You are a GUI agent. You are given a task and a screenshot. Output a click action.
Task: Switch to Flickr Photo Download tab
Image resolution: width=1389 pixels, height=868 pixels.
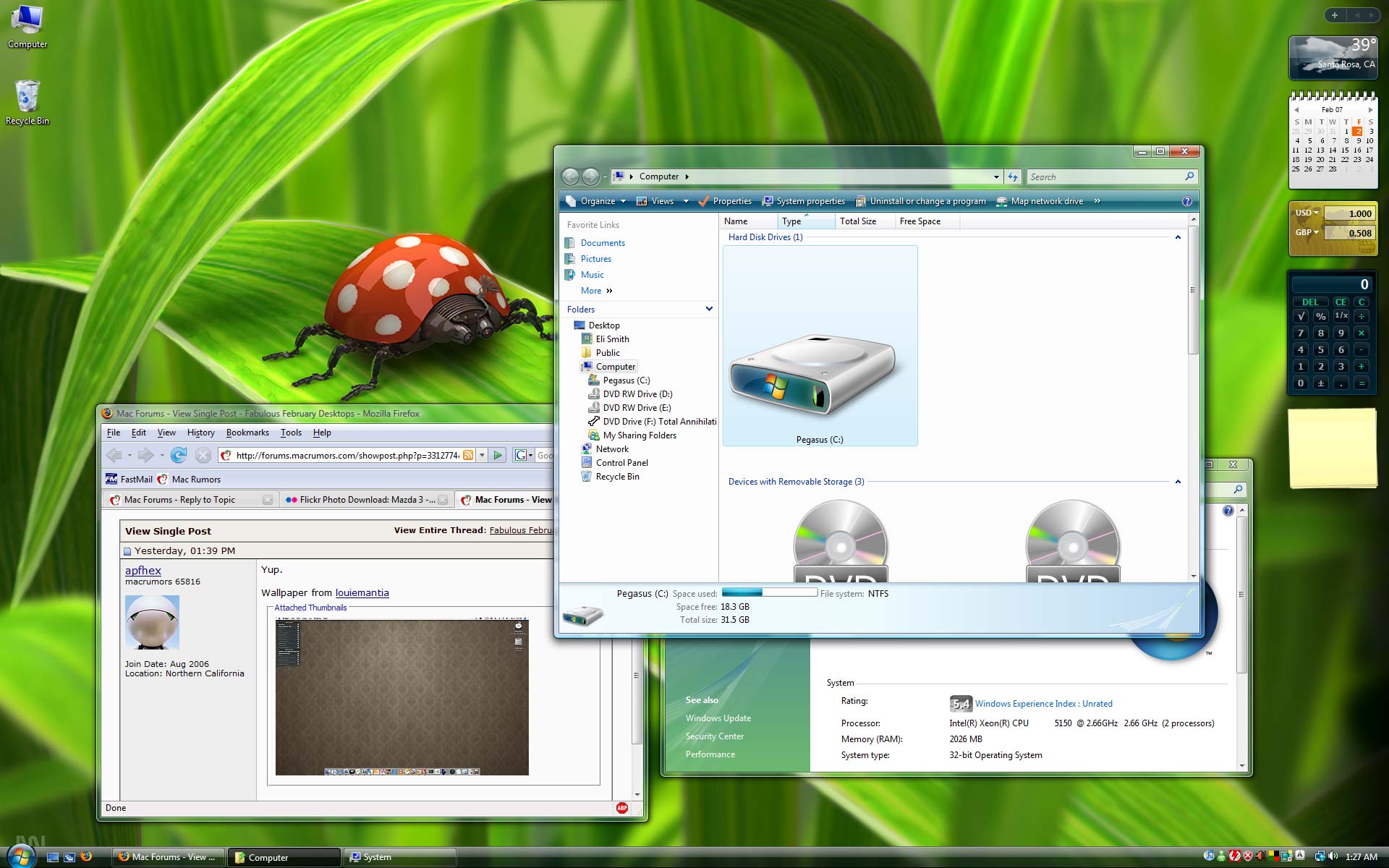click(367, 500)
